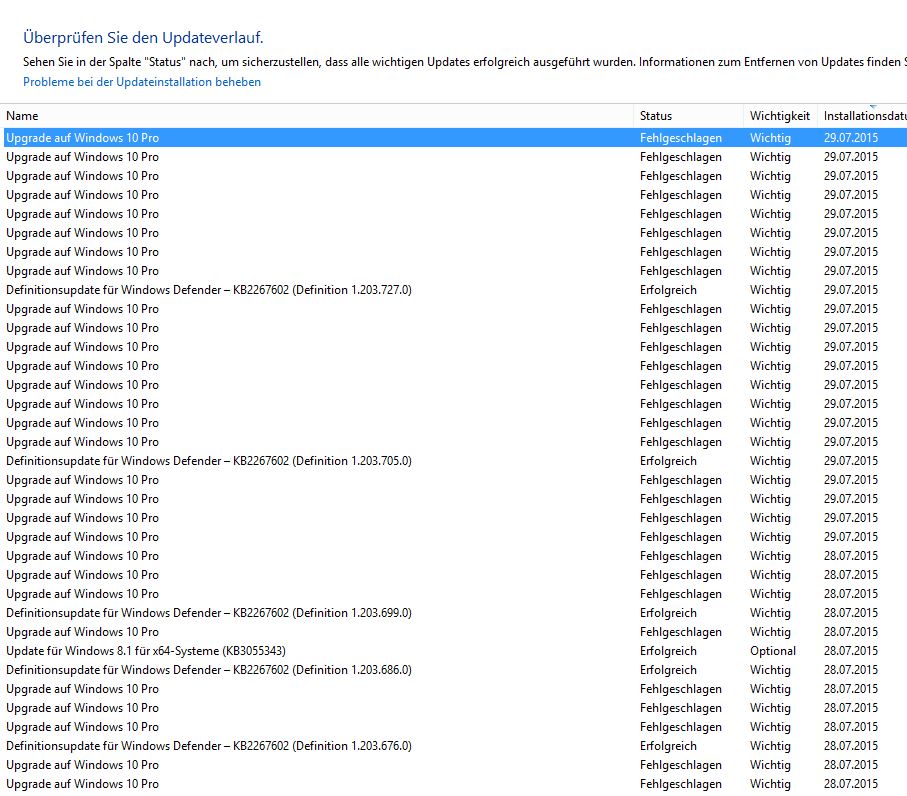This screenshot has height=796, width=907.
Task: Click 'Fehlgeschlagen' status in the highlighted row
Action: (681, 138)
